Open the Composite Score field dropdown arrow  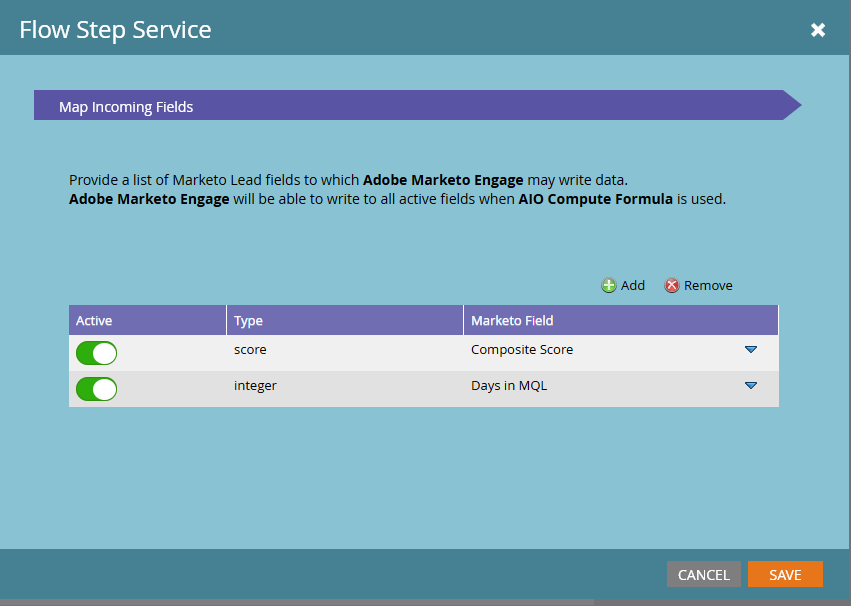point(751,350)
